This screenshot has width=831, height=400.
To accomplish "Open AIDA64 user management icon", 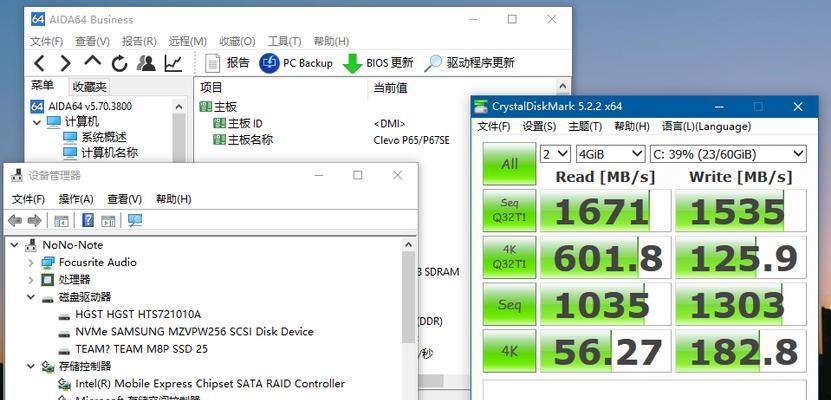I will click(146, 63).
